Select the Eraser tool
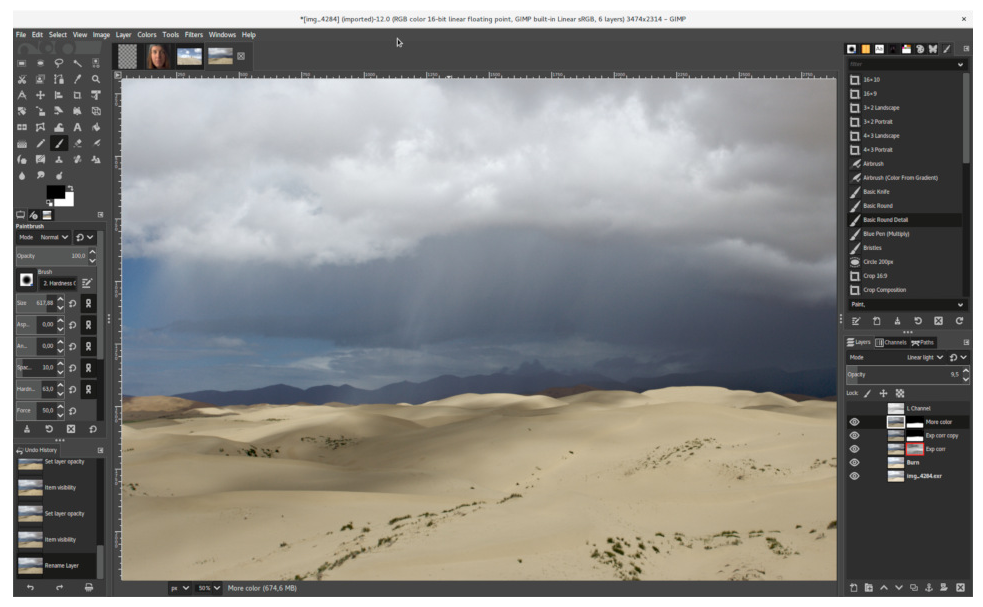The height and width of the screenshot is (607, 983). [77, 144]
